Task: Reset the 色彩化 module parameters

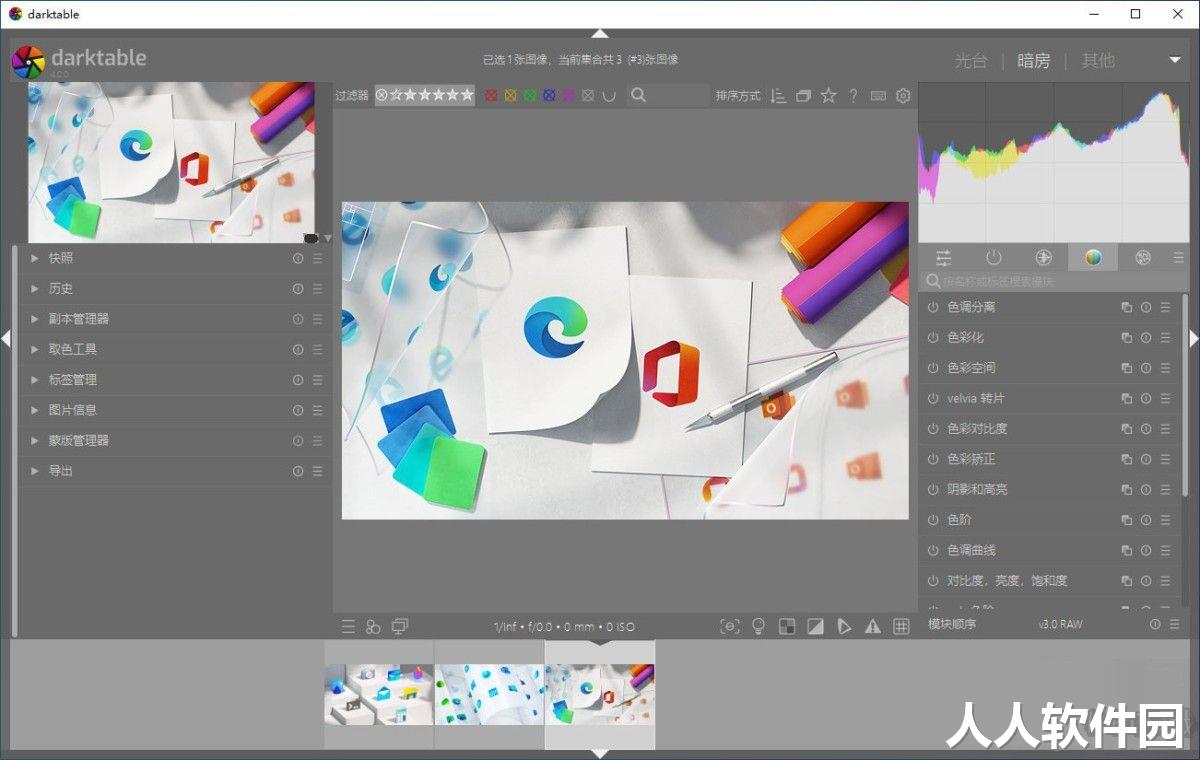Action: point(1146,338)
